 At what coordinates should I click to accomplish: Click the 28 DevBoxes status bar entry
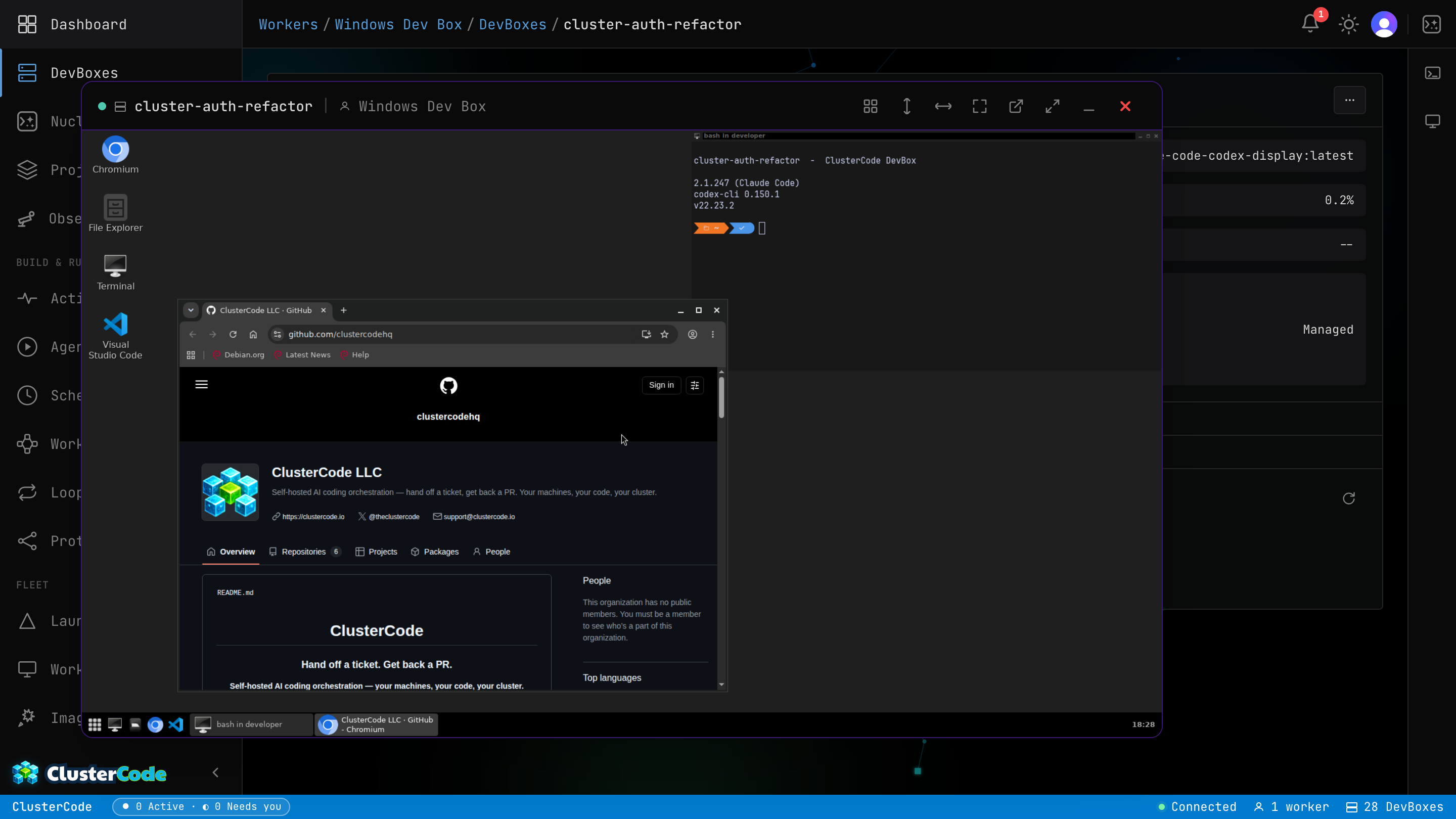click(1394, 807)
